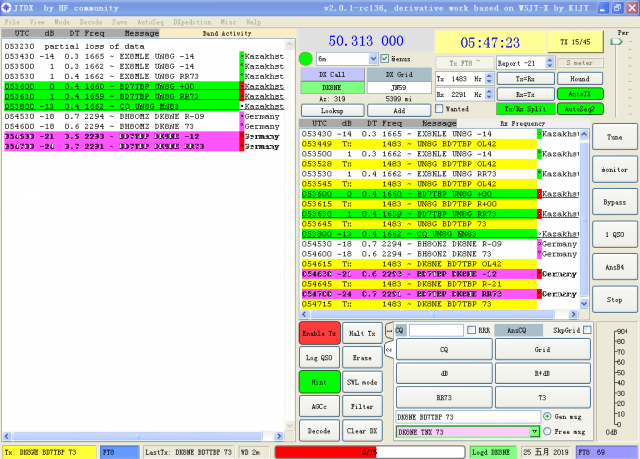Click the DX Call input field

coord(332,87)
